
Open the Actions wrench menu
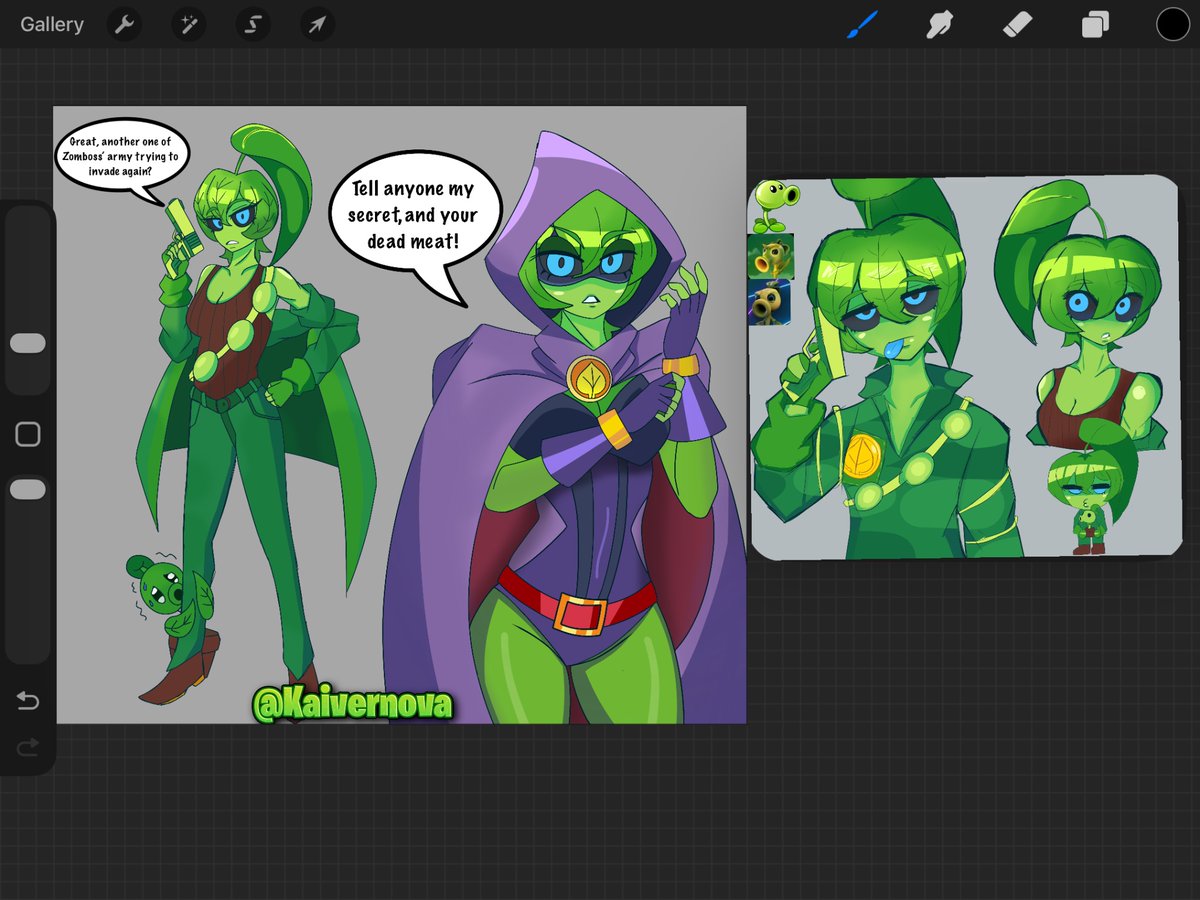point(124,24)
